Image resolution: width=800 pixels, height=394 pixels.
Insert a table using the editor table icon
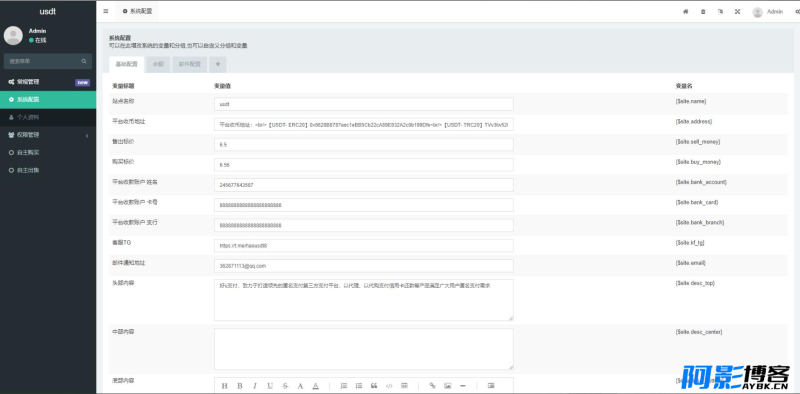tap(404, 386)
